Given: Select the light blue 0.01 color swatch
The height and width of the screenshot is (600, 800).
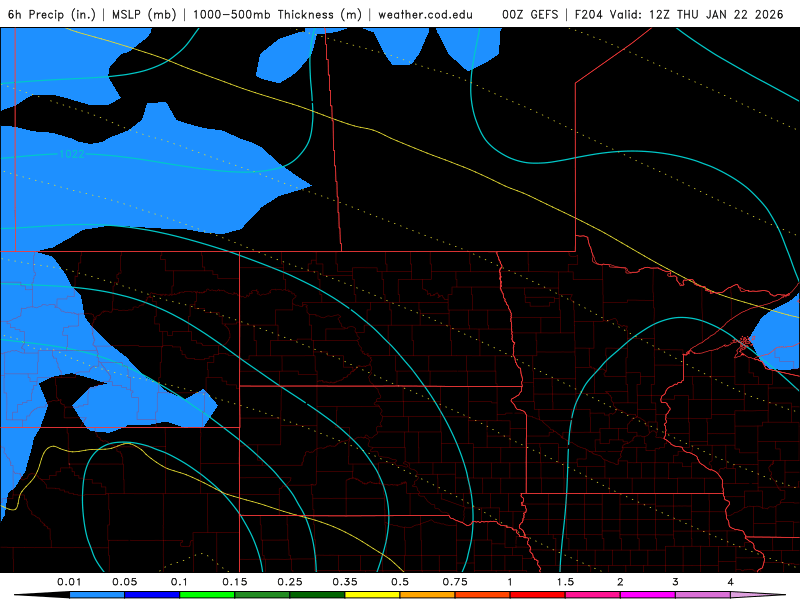Looking at the screenshot, I should pyautogui.click(x=97, y=595).
